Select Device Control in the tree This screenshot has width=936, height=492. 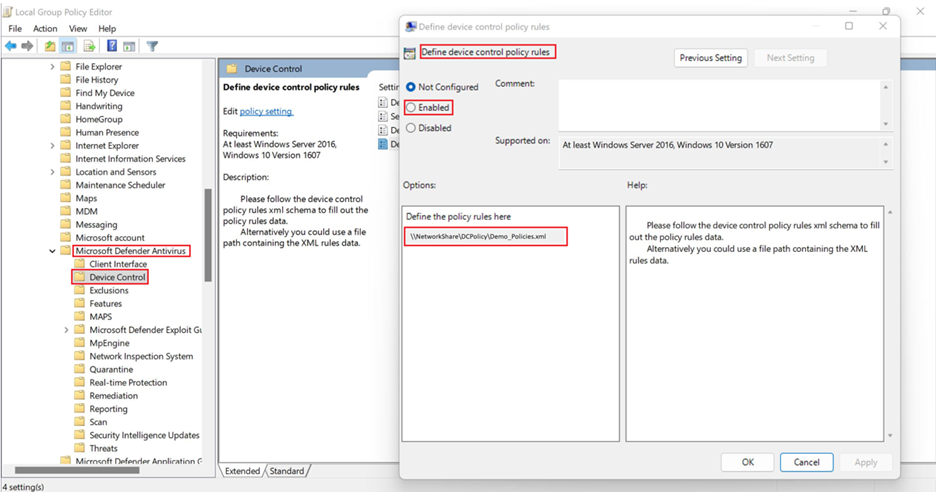[117, 277]
